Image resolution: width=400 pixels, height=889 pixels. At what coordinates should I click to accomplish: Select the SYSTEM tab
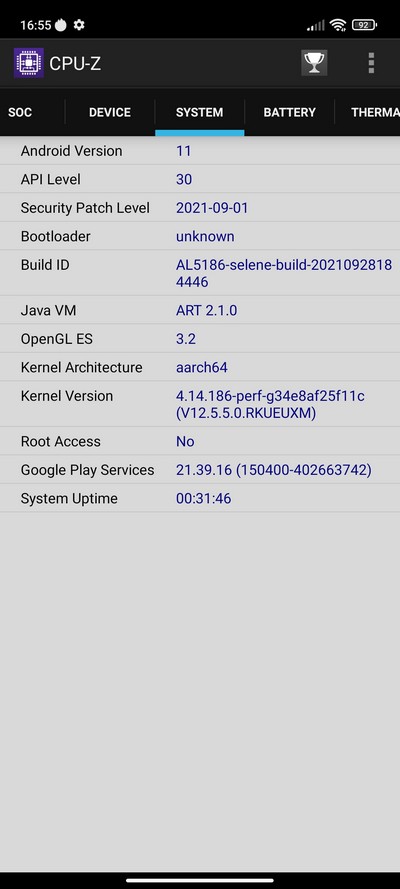coord(199,112)
